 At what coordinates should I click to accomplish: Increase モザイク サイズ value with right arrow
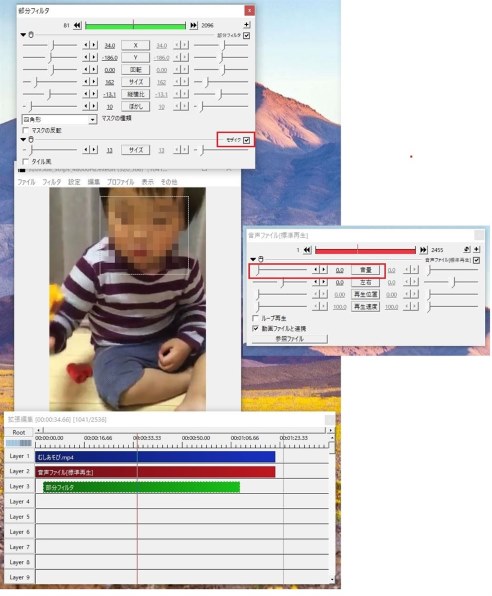click(x=94, y=150)
